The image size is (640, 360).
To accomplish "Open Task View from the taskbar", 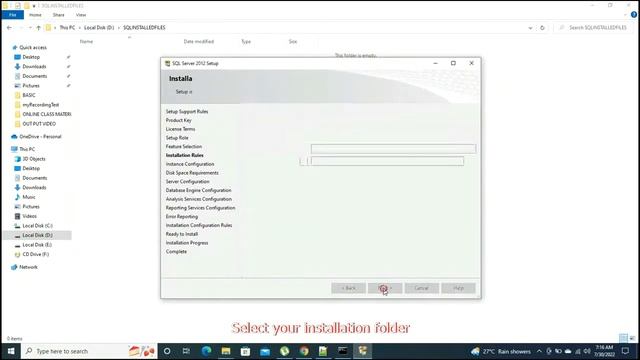I will click(186, 351).
